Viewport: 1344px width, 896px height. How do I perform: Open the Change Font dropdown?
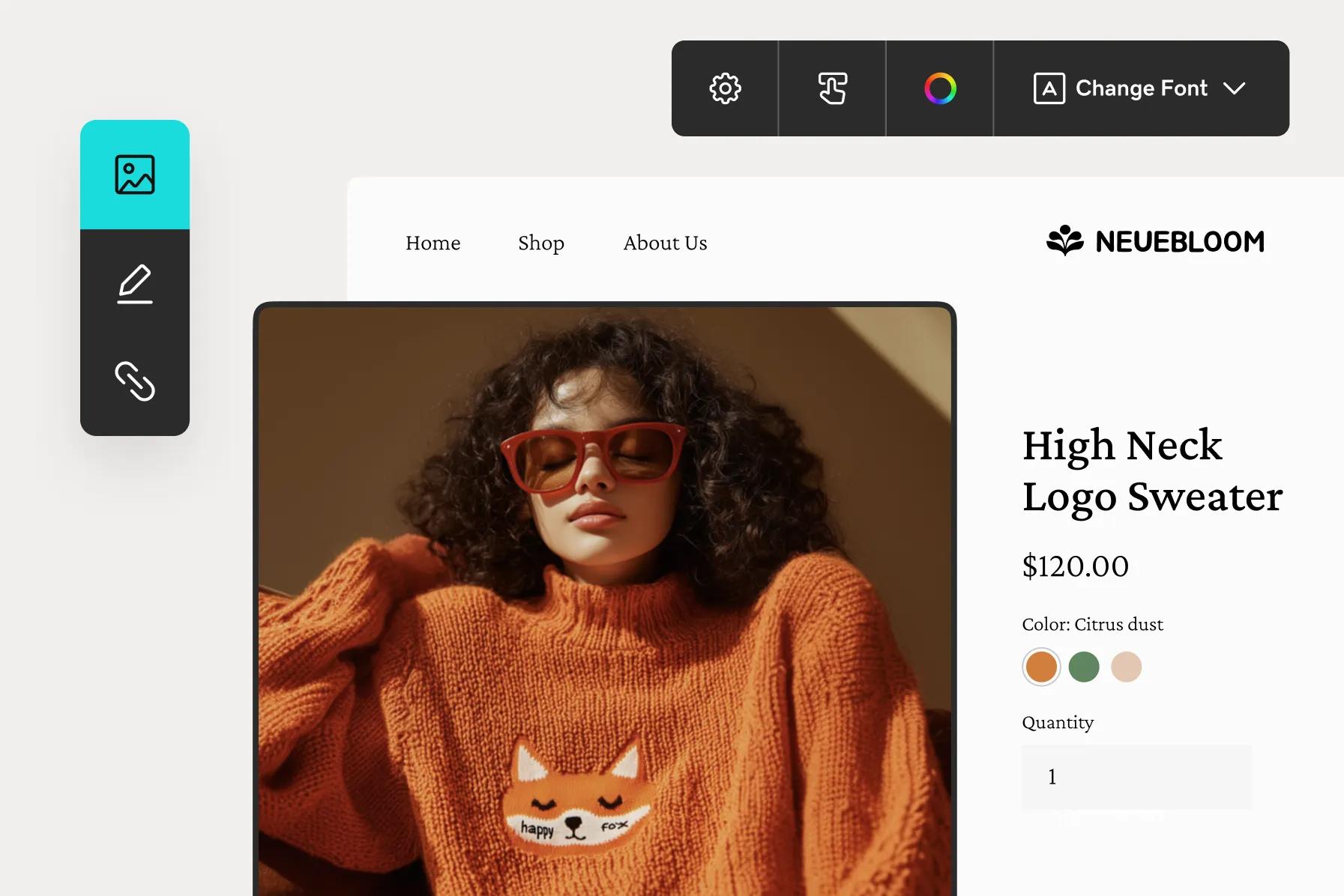tap(1141, 88)
